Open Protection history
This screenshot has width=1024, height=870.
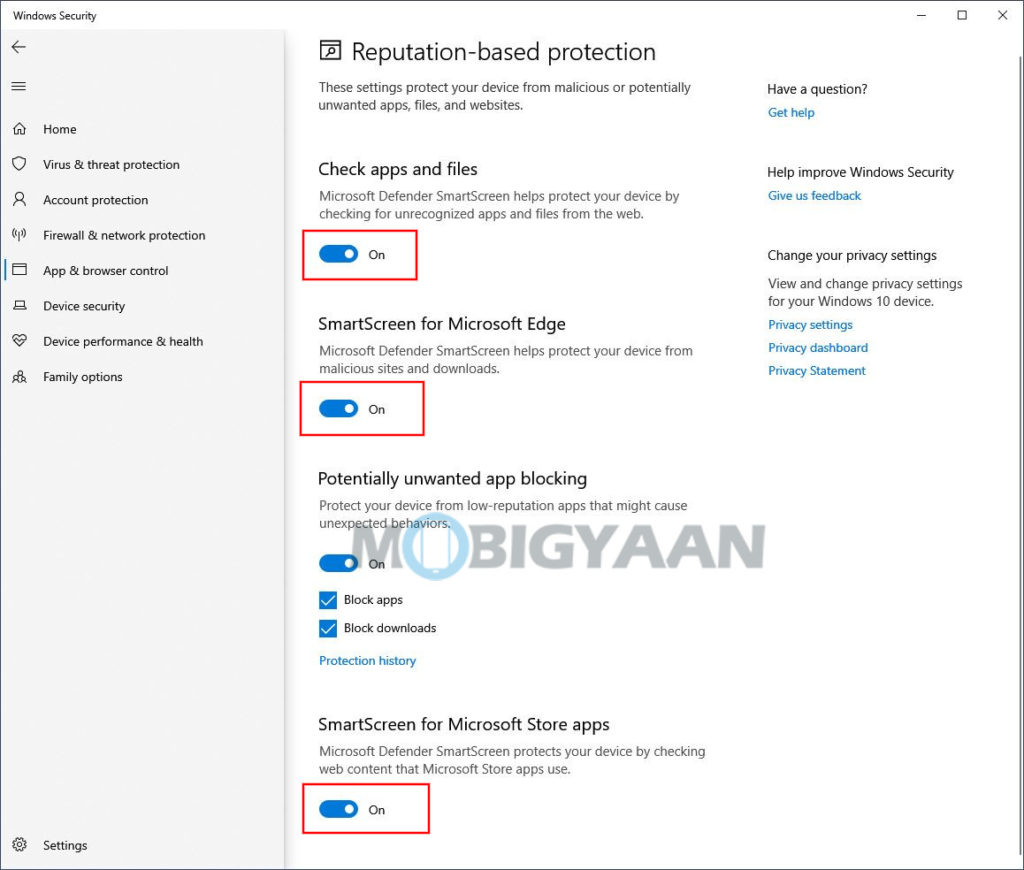point(367,660)
